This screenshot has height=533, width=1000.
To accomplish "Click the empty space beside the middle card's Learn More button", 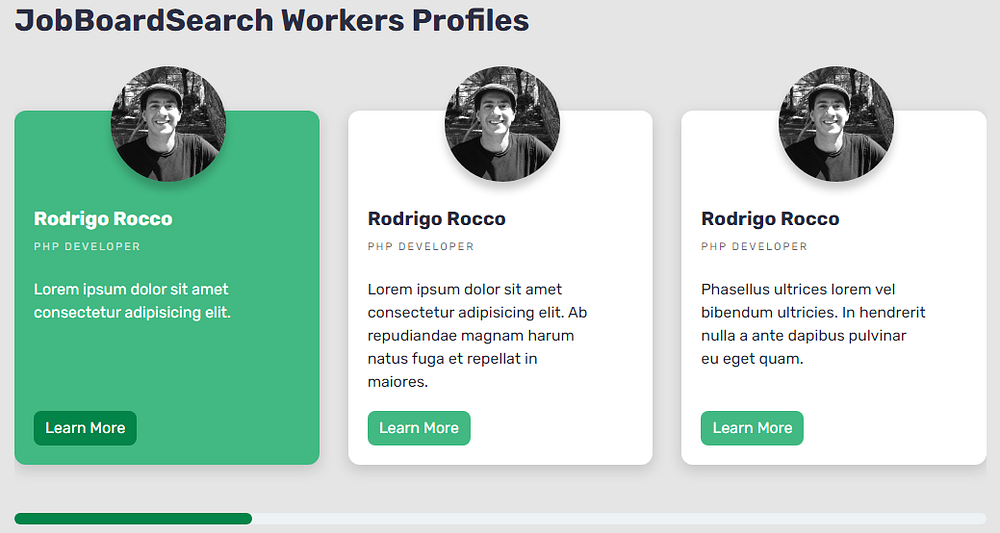I will pos(560,428).
